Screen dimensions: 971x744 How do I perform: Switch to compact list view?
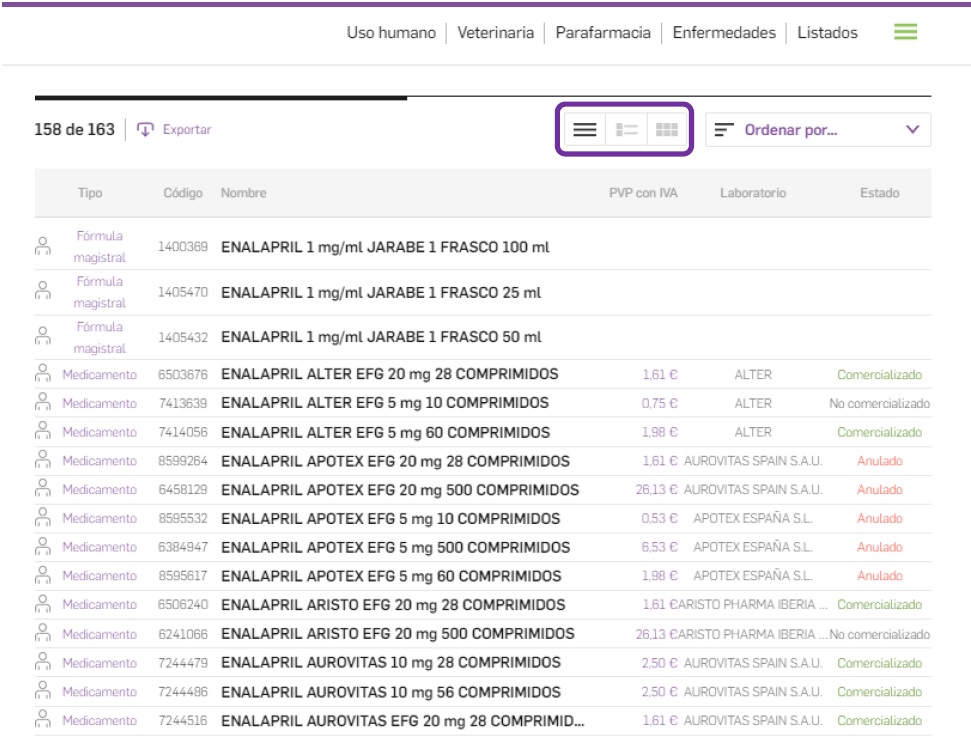[585, 130]
